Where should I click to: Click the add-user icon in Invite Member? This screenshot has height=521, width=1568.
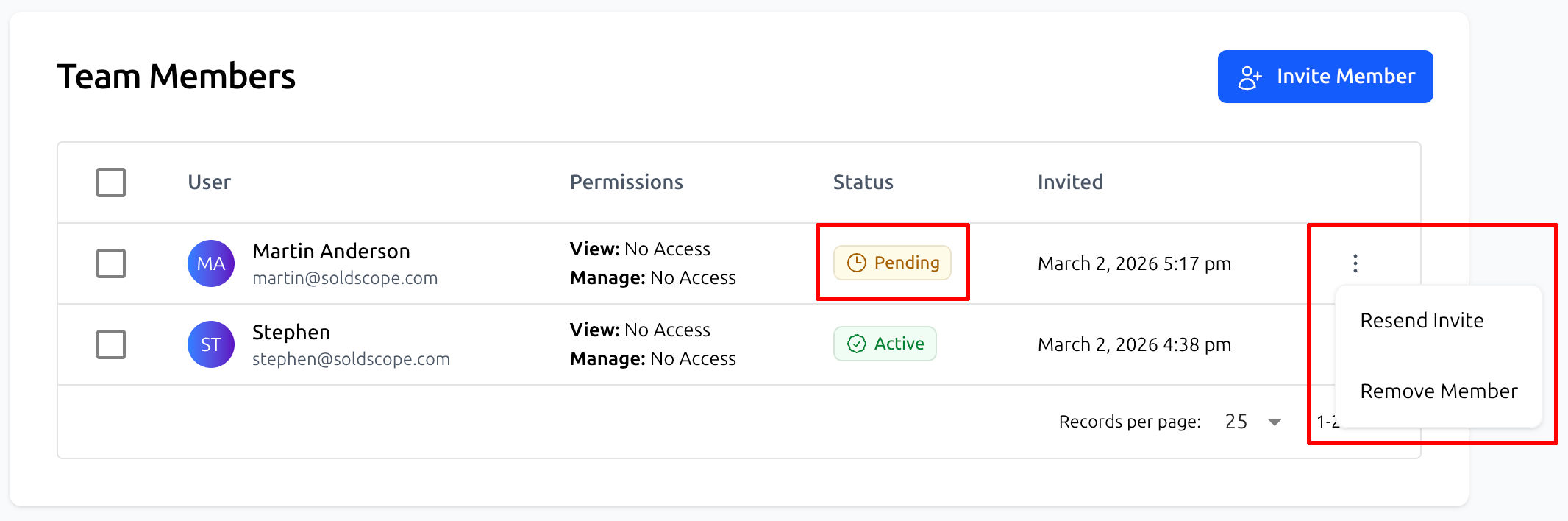(x=1250, y=77)
